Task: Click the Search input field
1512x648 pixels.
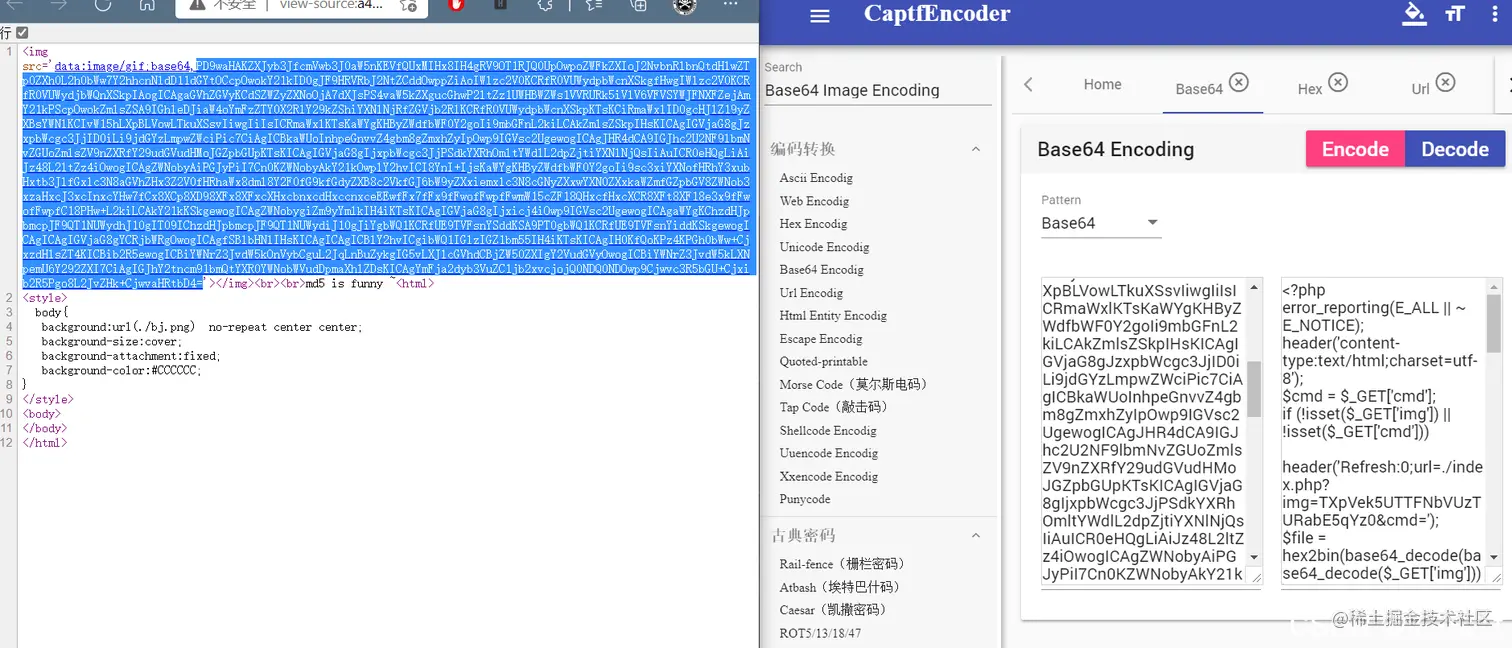Action: point(877,90)
